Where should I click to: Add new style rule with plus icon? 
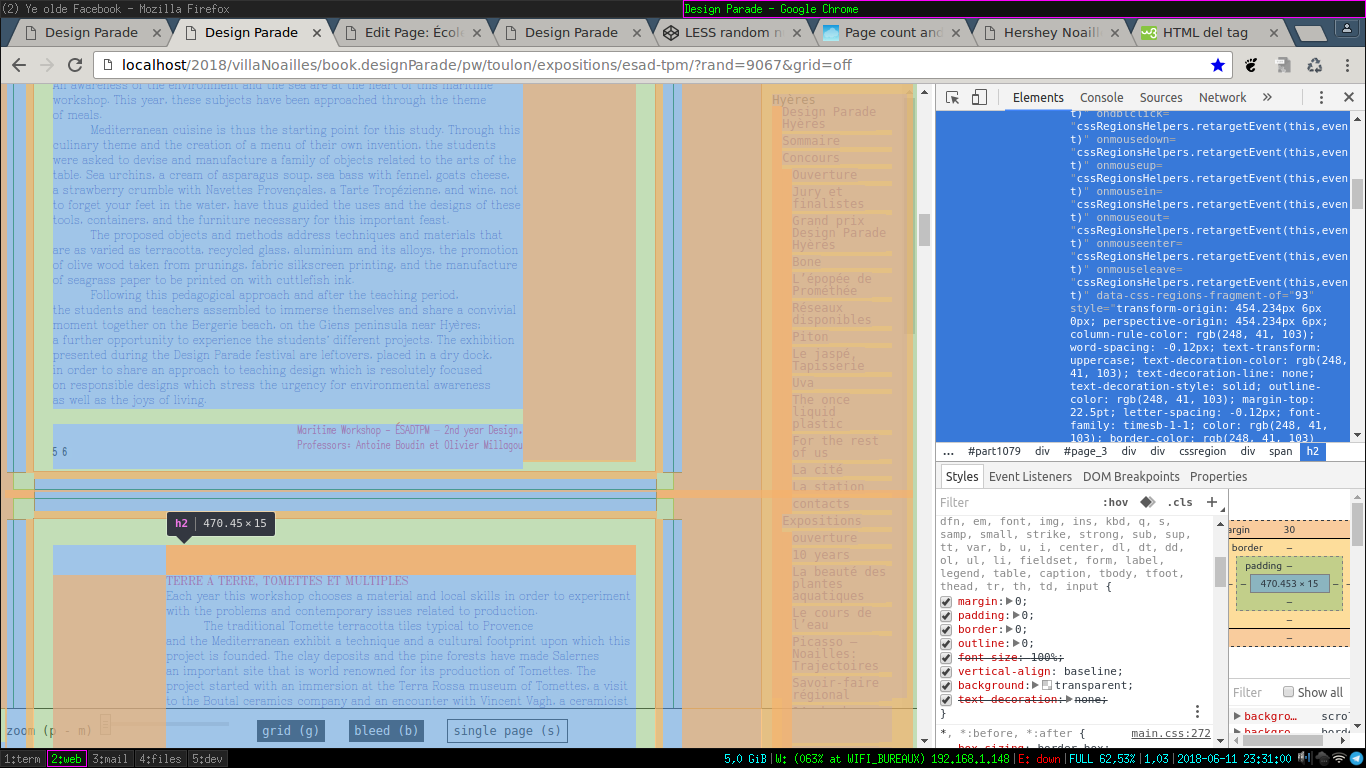coord(1212,502)
